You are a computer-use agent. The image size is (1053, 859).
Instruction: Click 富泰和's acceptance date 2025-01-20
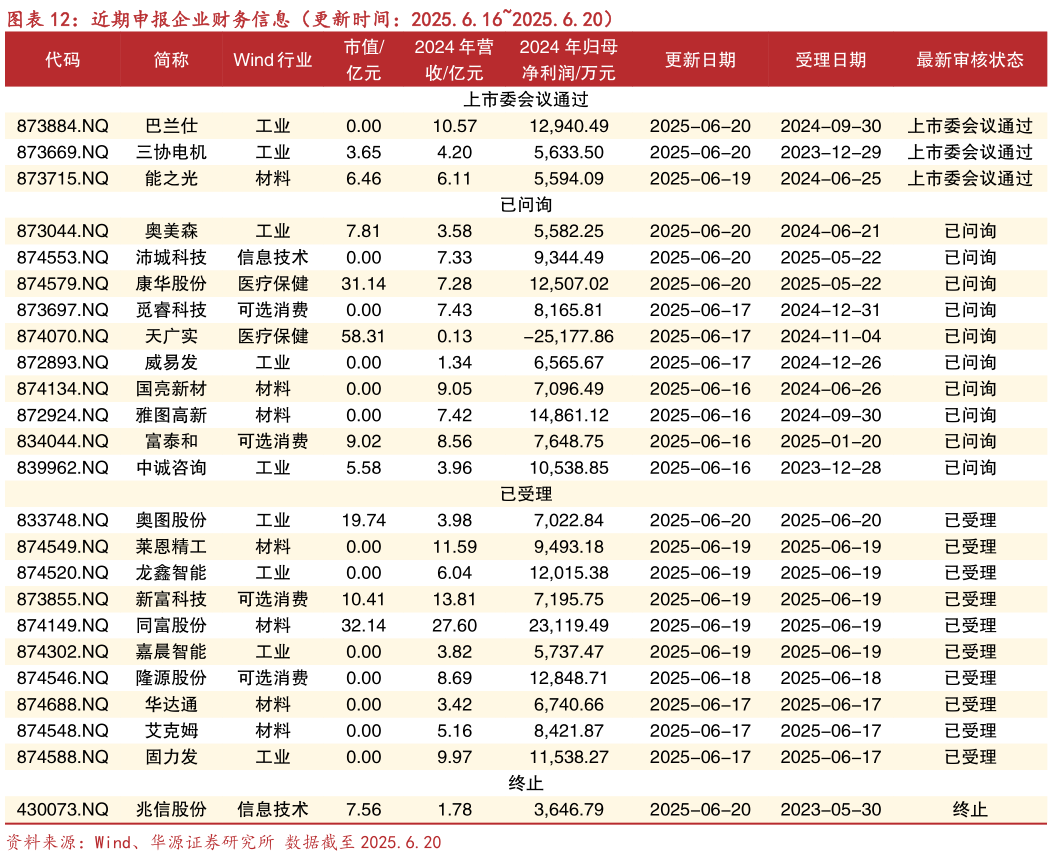point(830,441)
